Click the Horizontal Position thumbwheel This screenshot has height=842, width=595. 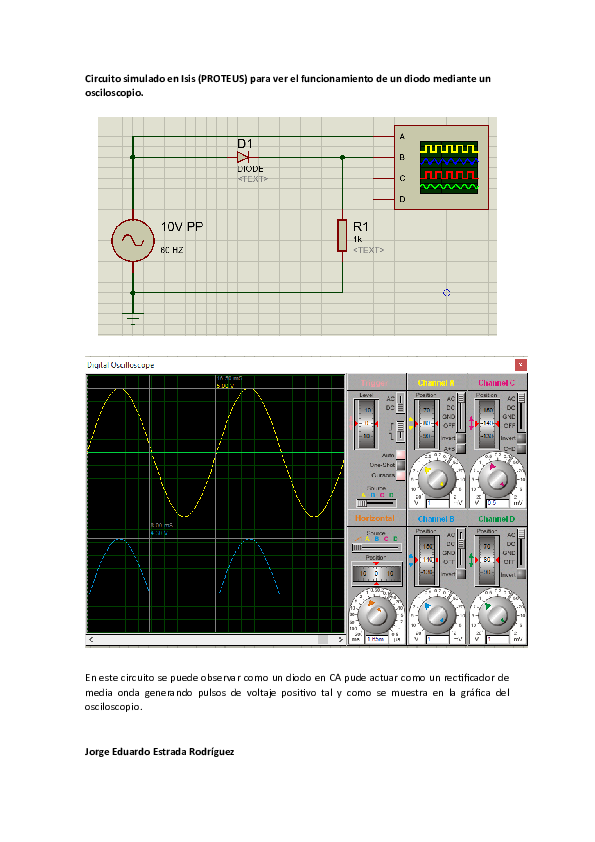[x=376, y=574]
